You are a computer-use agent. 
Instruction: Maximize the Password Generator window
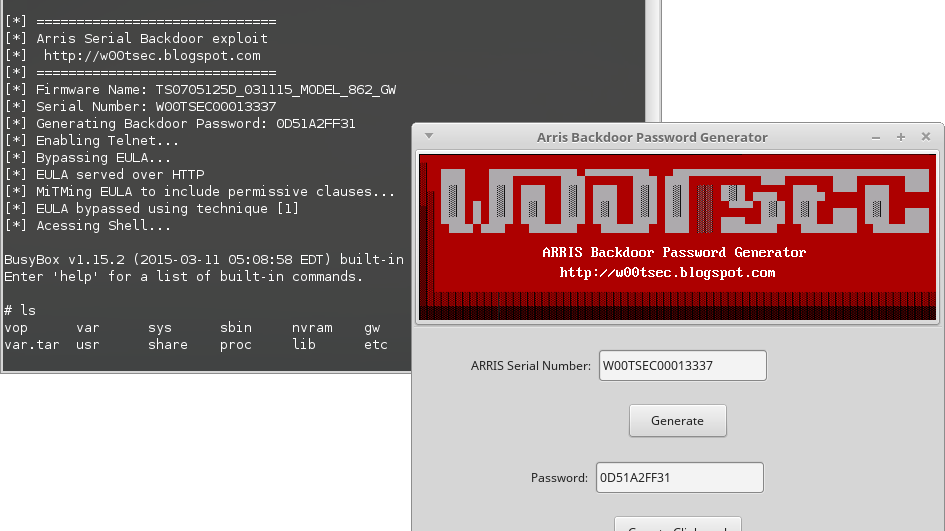[x=901, y=137]
